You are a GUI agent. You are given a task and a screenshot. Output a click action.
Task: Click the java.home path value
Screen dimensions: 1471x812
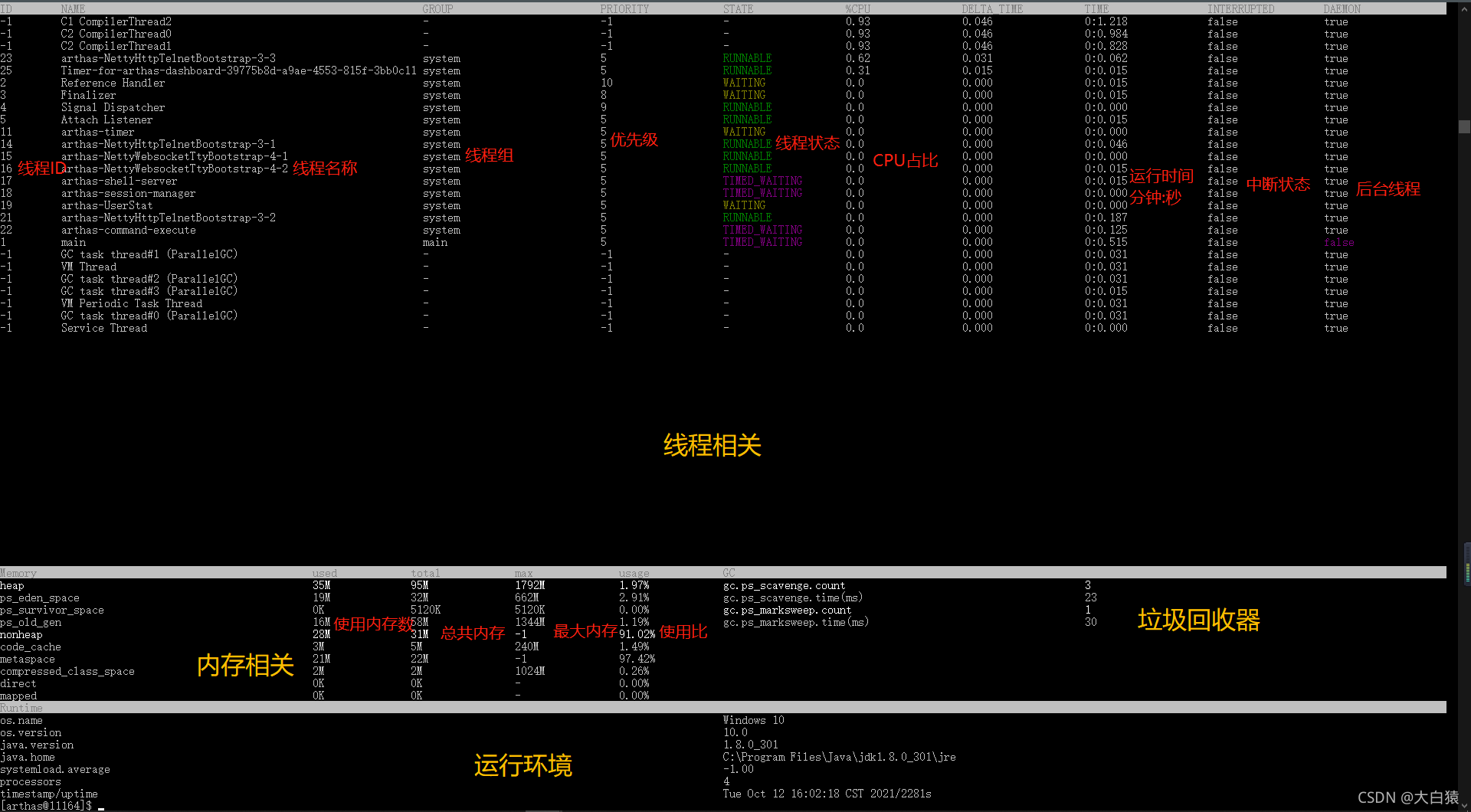point(839,757)
